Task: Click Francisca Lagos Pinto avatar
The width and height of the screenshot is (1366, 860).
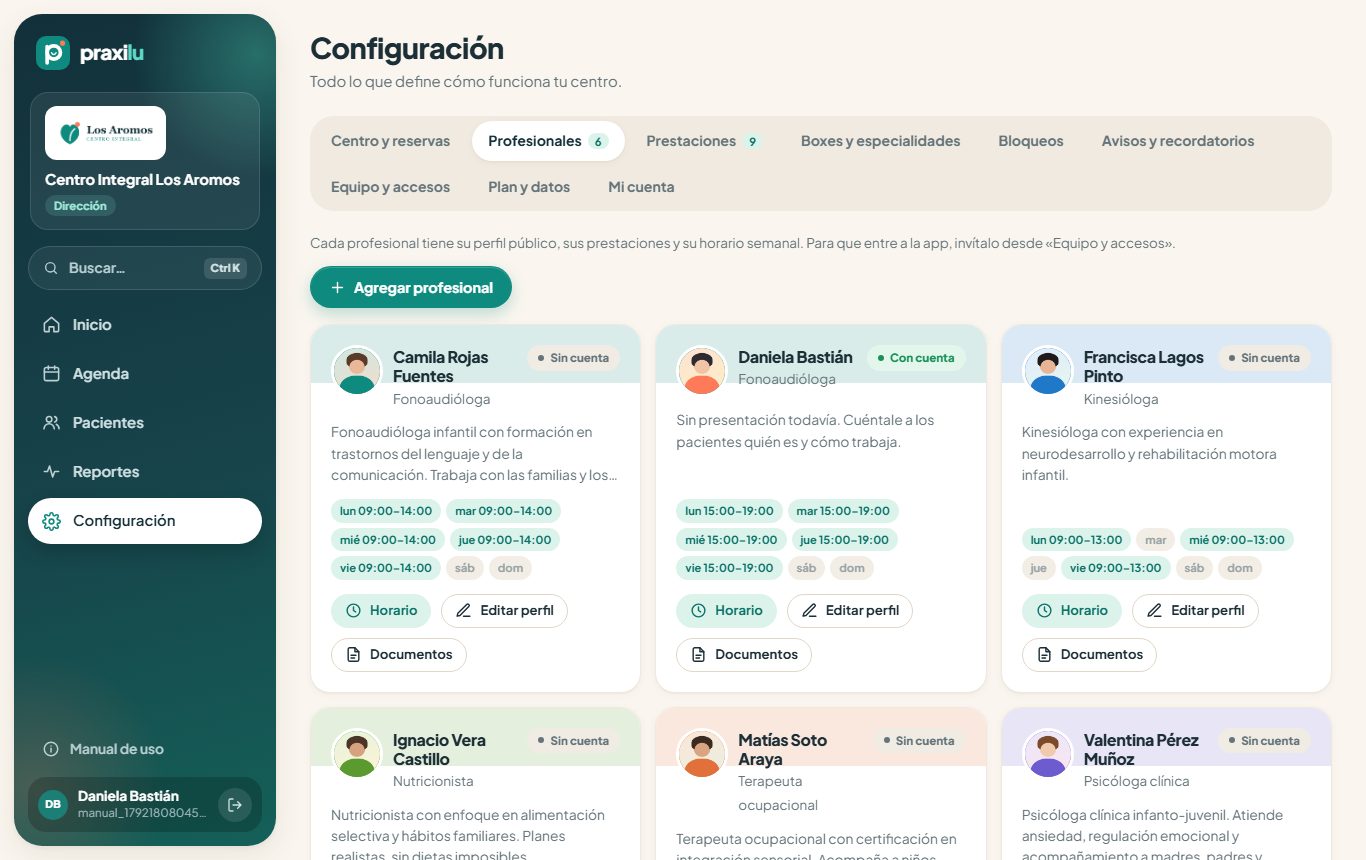Action: click(x=1047, y=371)
